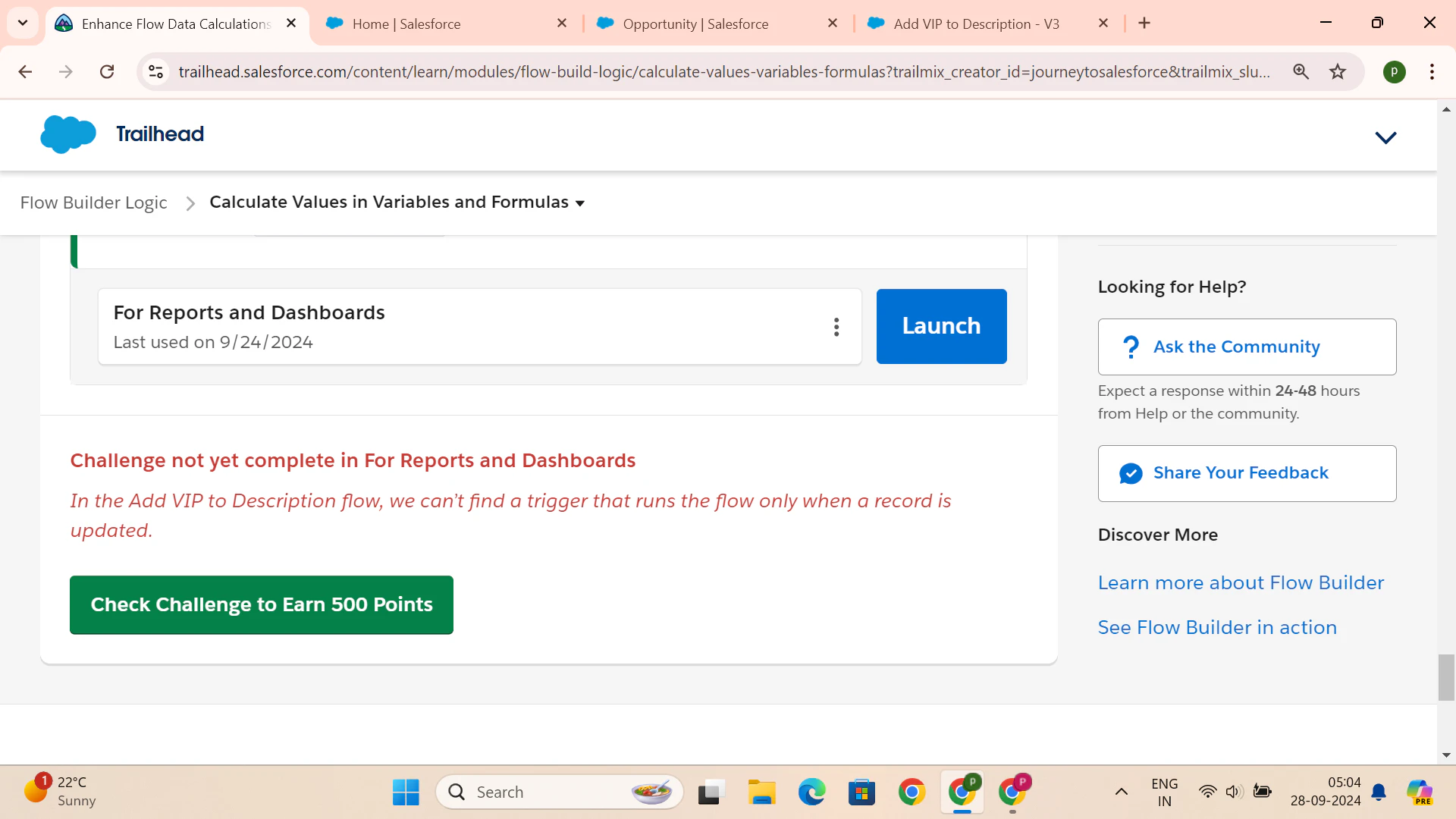Close the Opportunity | Salesforce tab

tap(833, 24)
